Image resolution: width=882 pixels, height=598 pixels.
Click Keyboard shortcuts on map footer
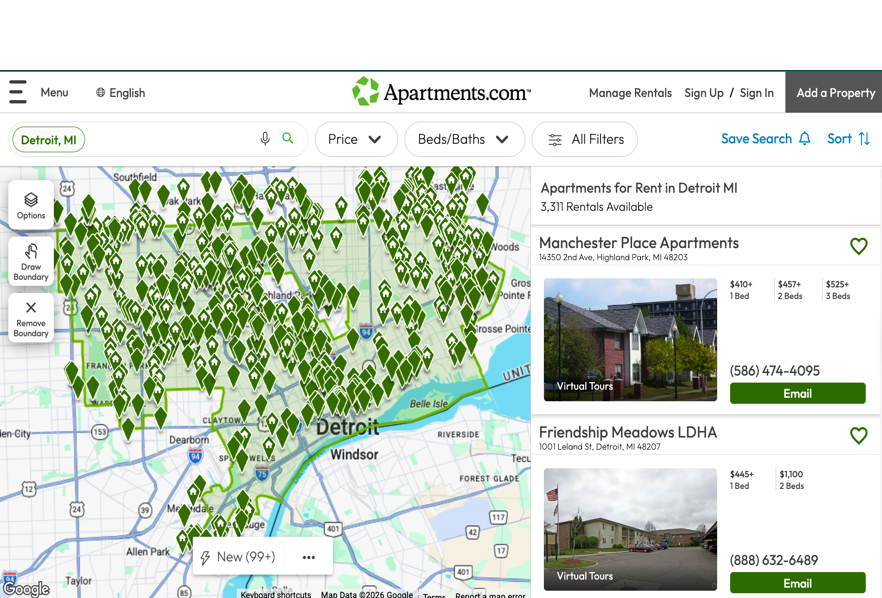pos(276,594)
